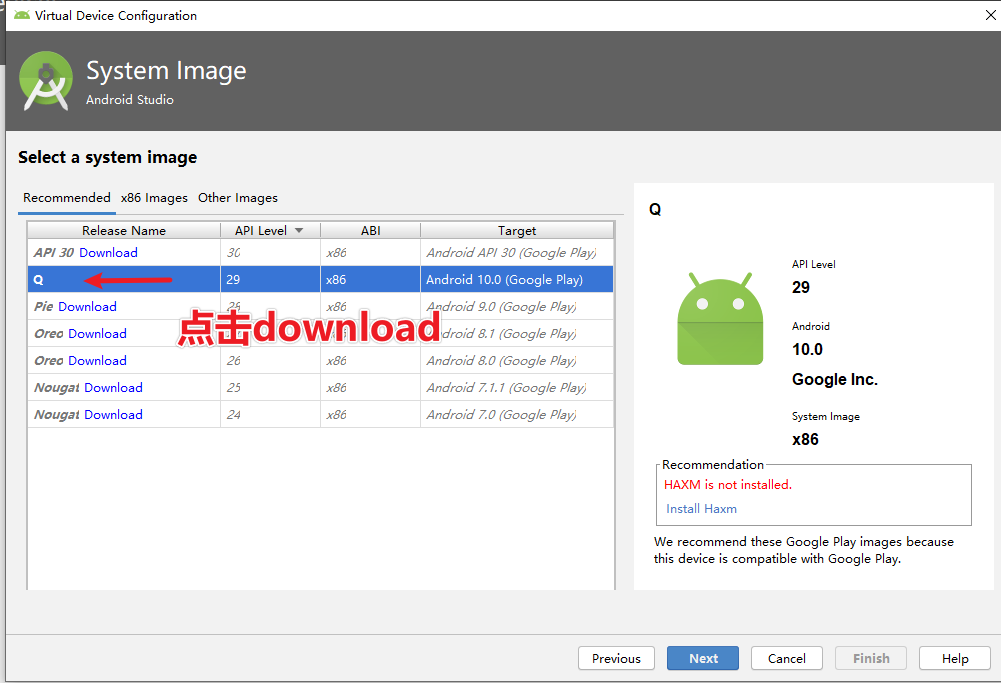
Task: Click API level 29 cell
Action: (270, 280)
